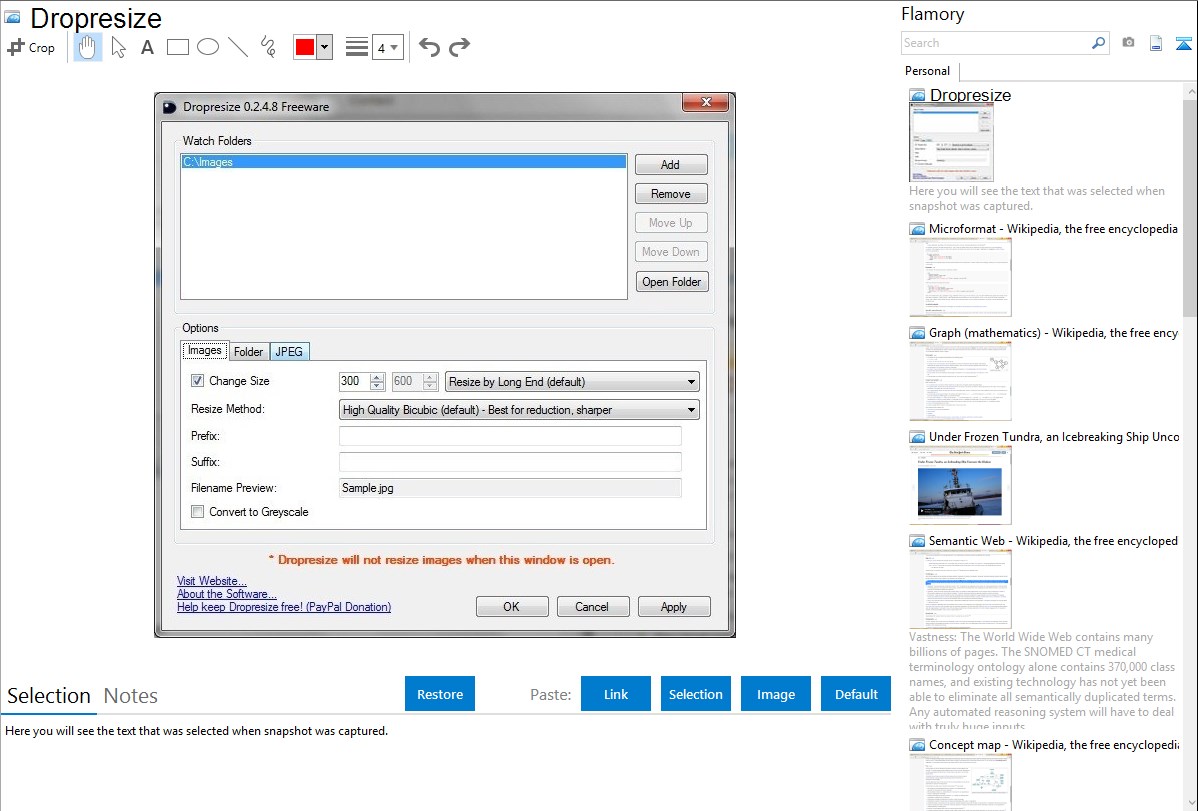Click the camera capture icon
Image resolution: width=1198 pixels, height=811 pixels.
1128,43
